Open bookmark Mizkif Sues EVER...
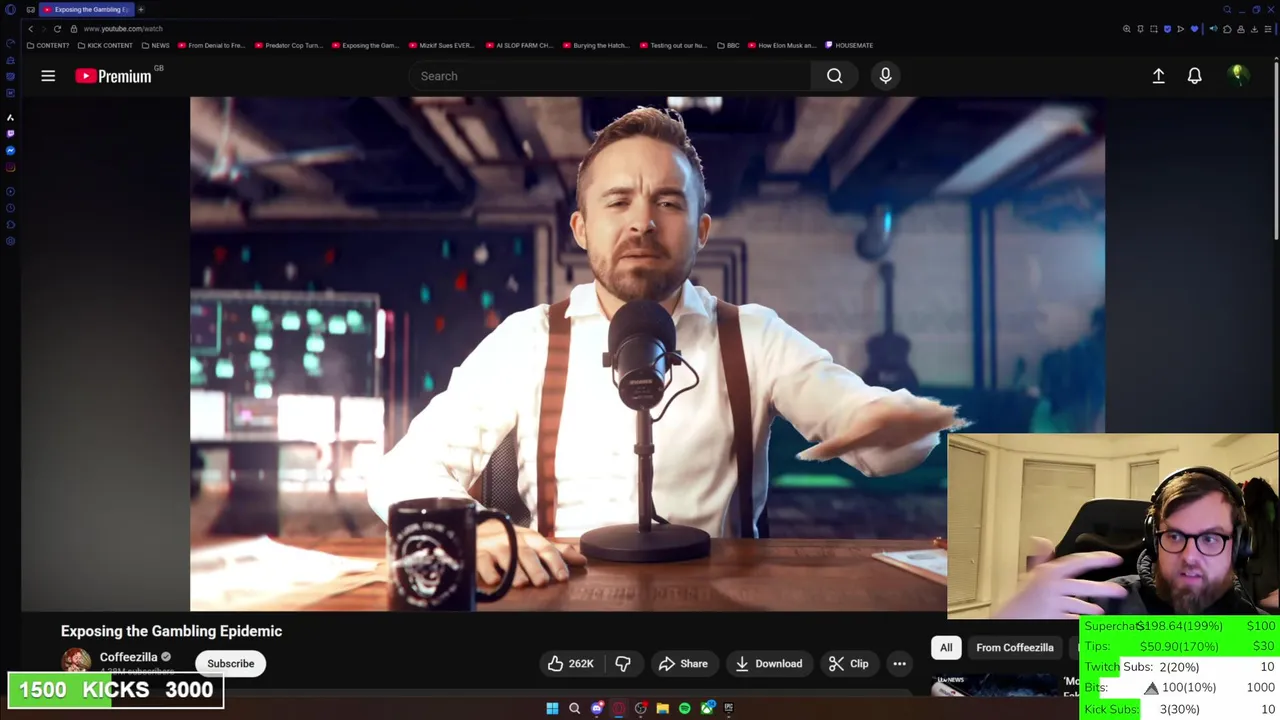Viewport: 1280px width, 720px height. (x=441, y=45)
